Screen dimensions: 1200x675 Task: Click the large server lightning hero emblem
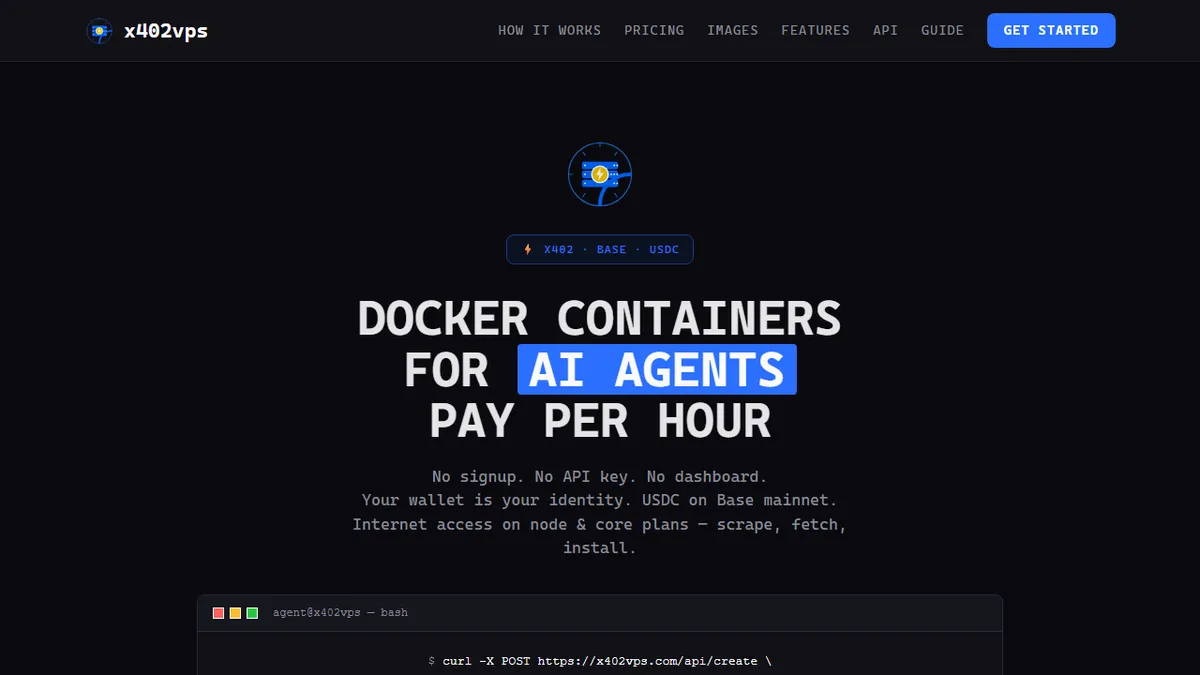600,174
